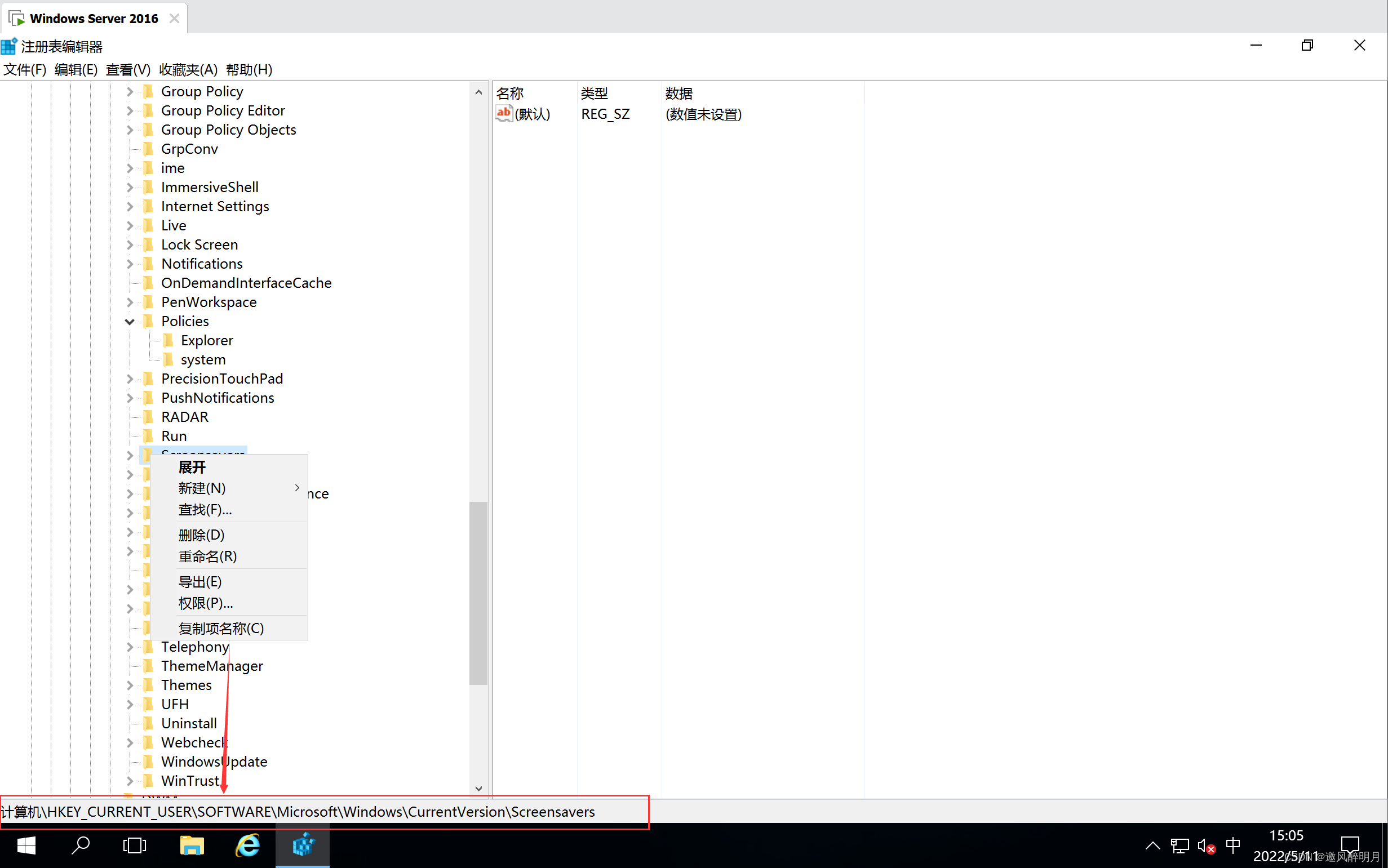Screen dimensions: 1388x868
Task: Click the muted volume tray icon
Action: click(x=1206, y=845)
